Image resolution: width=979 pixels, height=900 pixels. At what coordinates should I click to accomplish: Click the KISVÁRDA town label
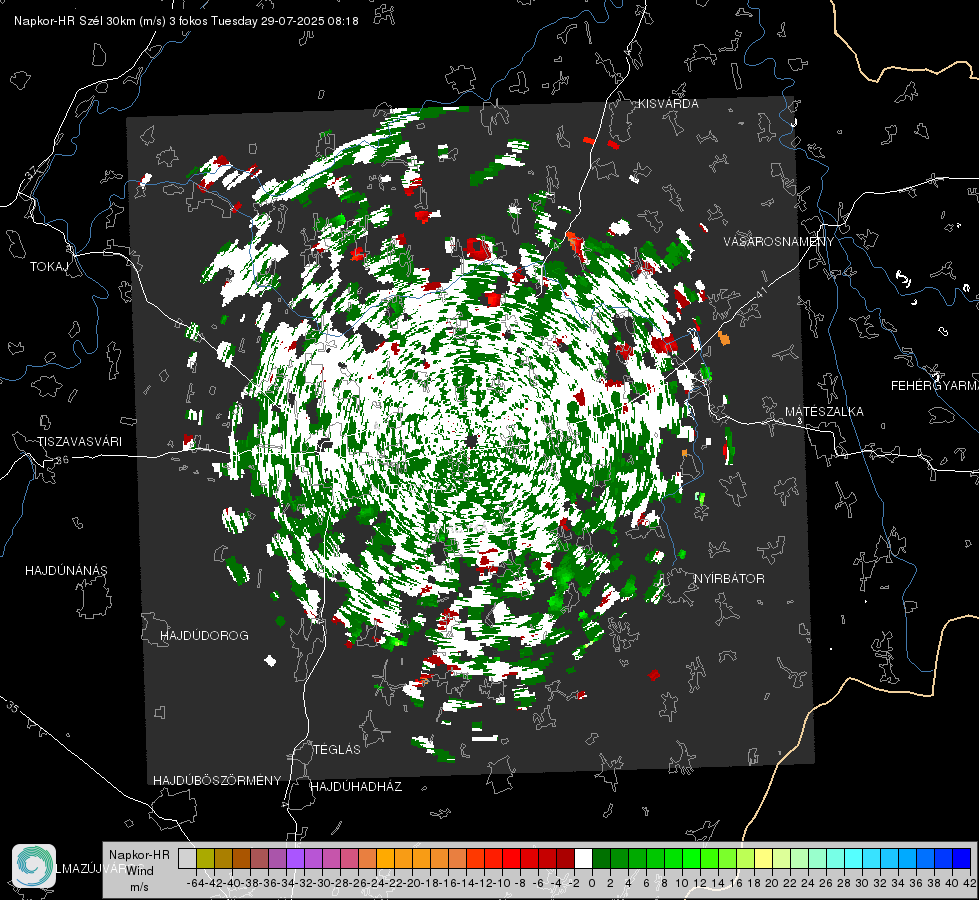(x=668, y=104)
